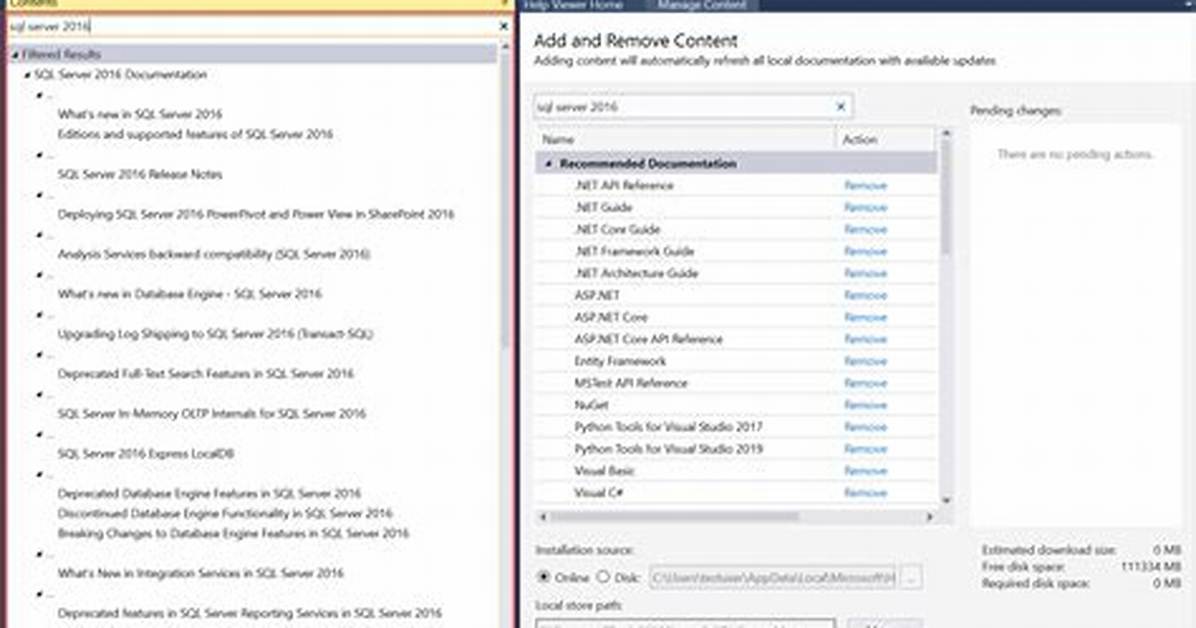This screenshot has height=628, width=1196.
Task: Remove Python Tools for Visual Studio 2017
Action: coord(865,427)
